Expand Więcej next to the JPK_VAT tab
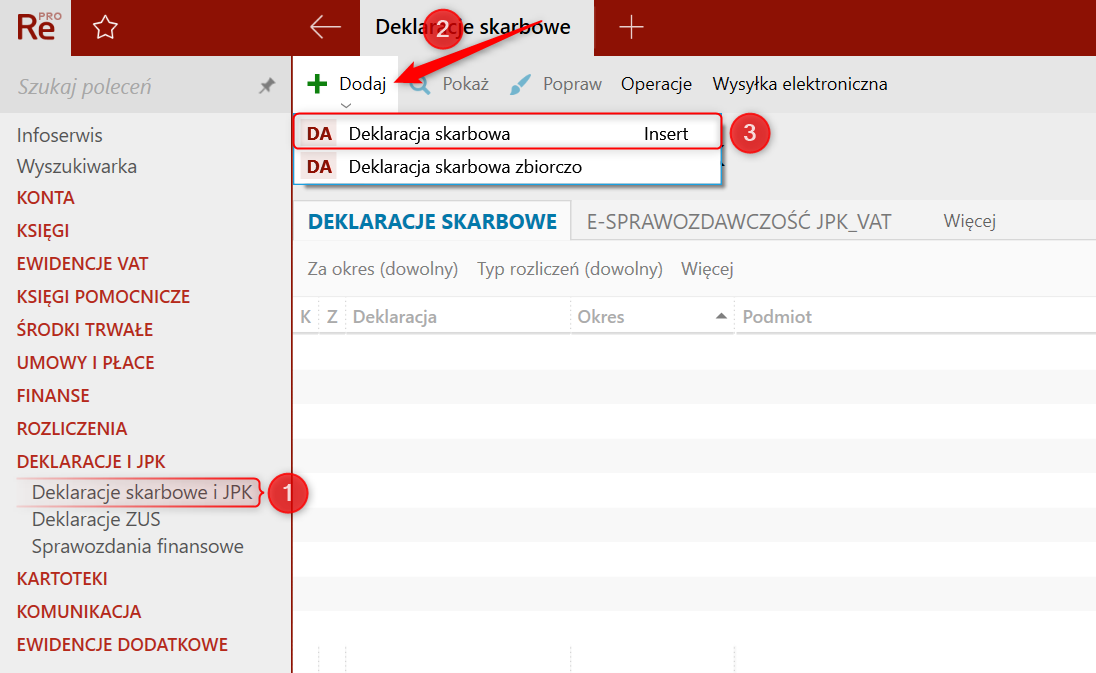This screenshot has width=1096, height=673. (x=969, y=221)
